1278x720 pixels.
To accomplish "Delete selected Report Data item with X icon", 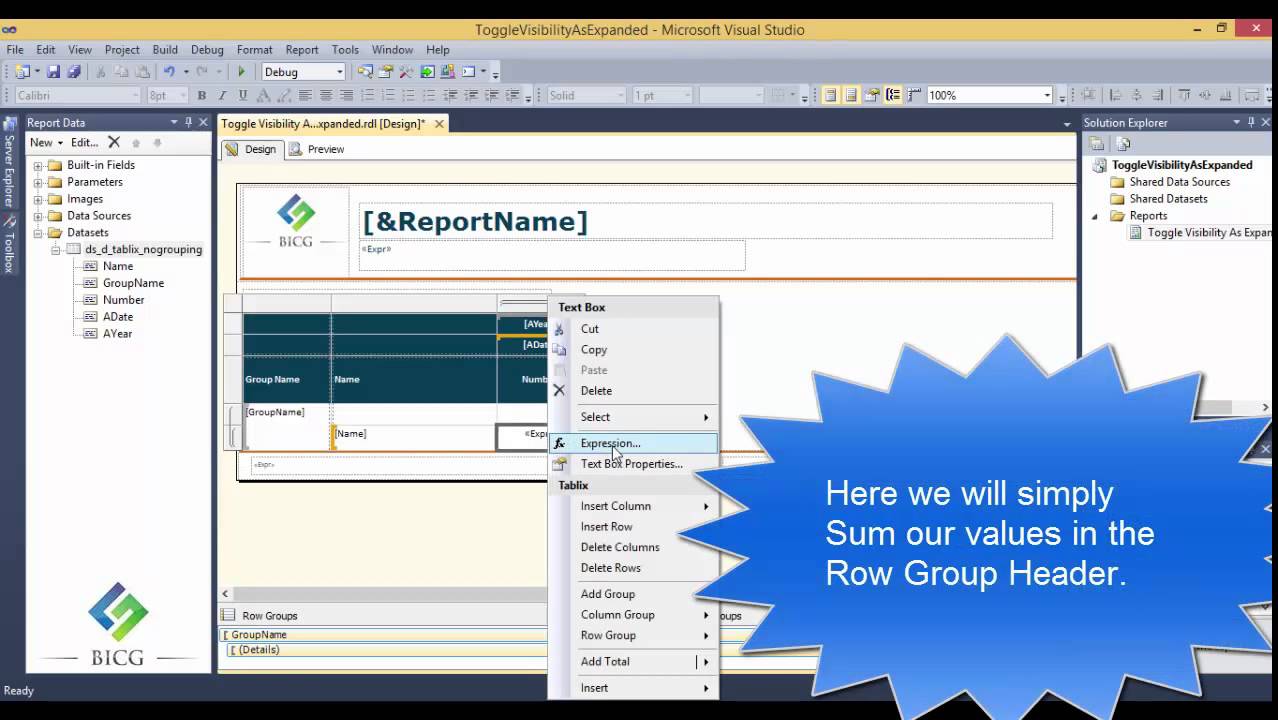I will [x=114, y=142].
